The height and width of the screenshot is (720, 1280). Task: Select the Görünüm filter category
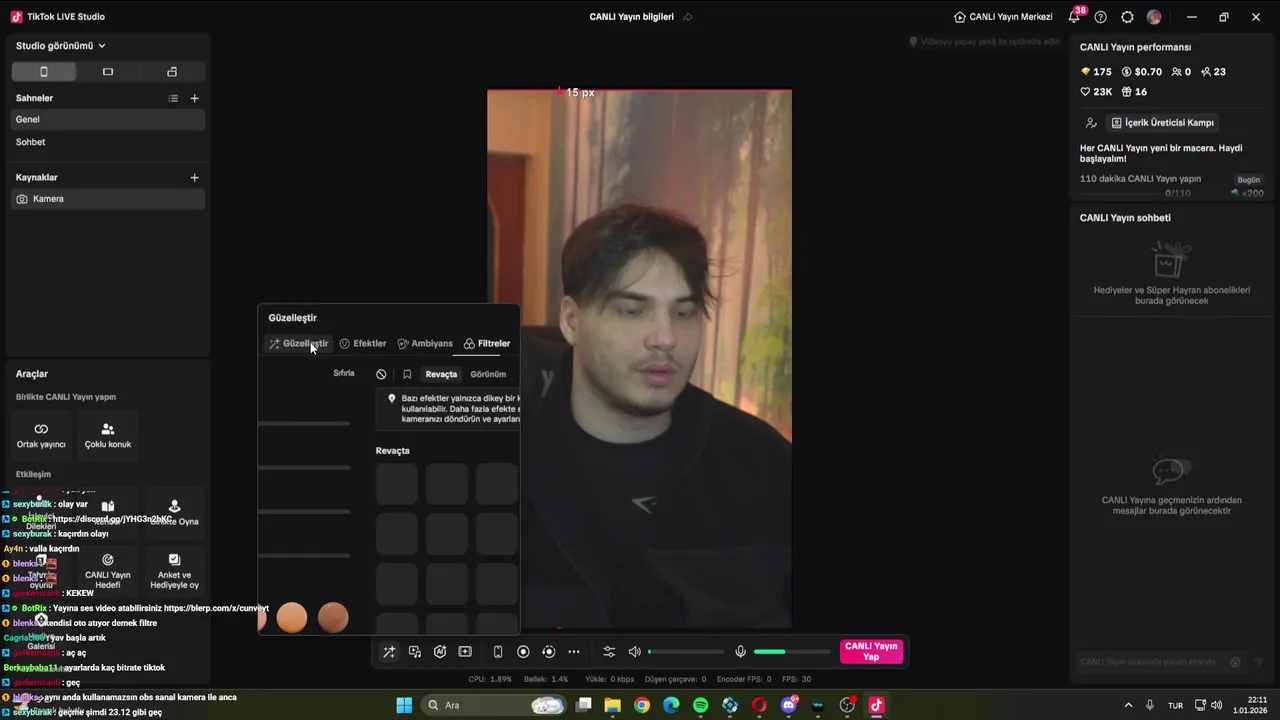tap(488, 374)
